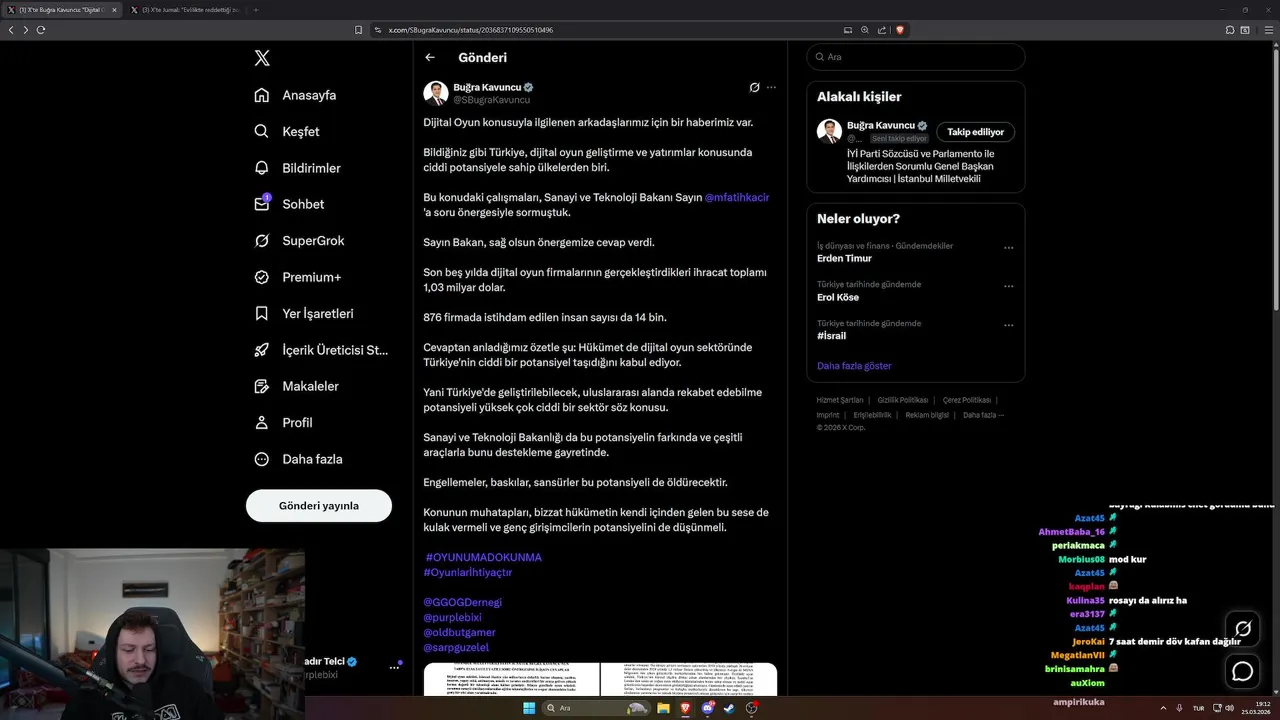The image size is (1280, 720).
Task: Go back with the Gönderi arrow
Action: [430, 57]
